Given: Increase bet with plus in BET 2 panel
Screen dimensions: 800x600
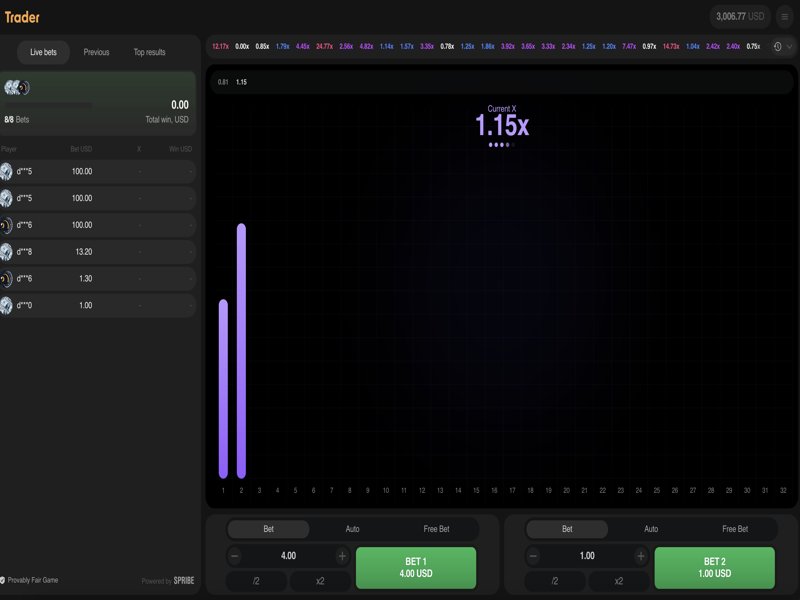Looking at the screenshot, I should tap(641, 556).
